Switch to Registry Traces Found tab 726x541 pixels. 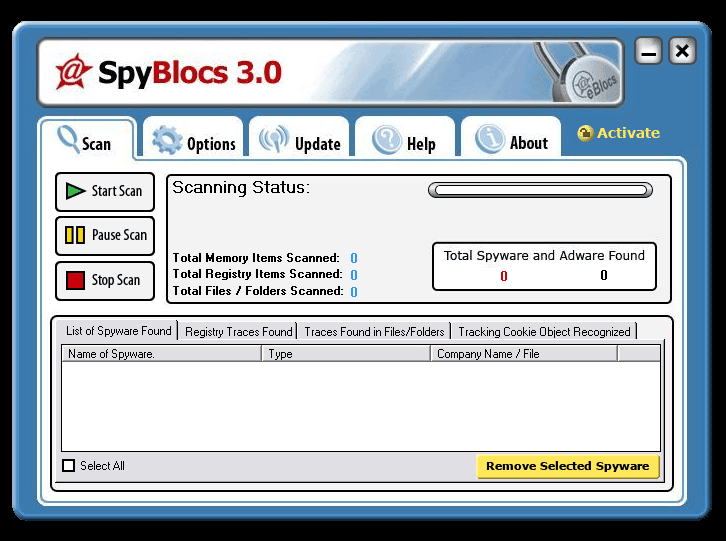tap(238, 332)
